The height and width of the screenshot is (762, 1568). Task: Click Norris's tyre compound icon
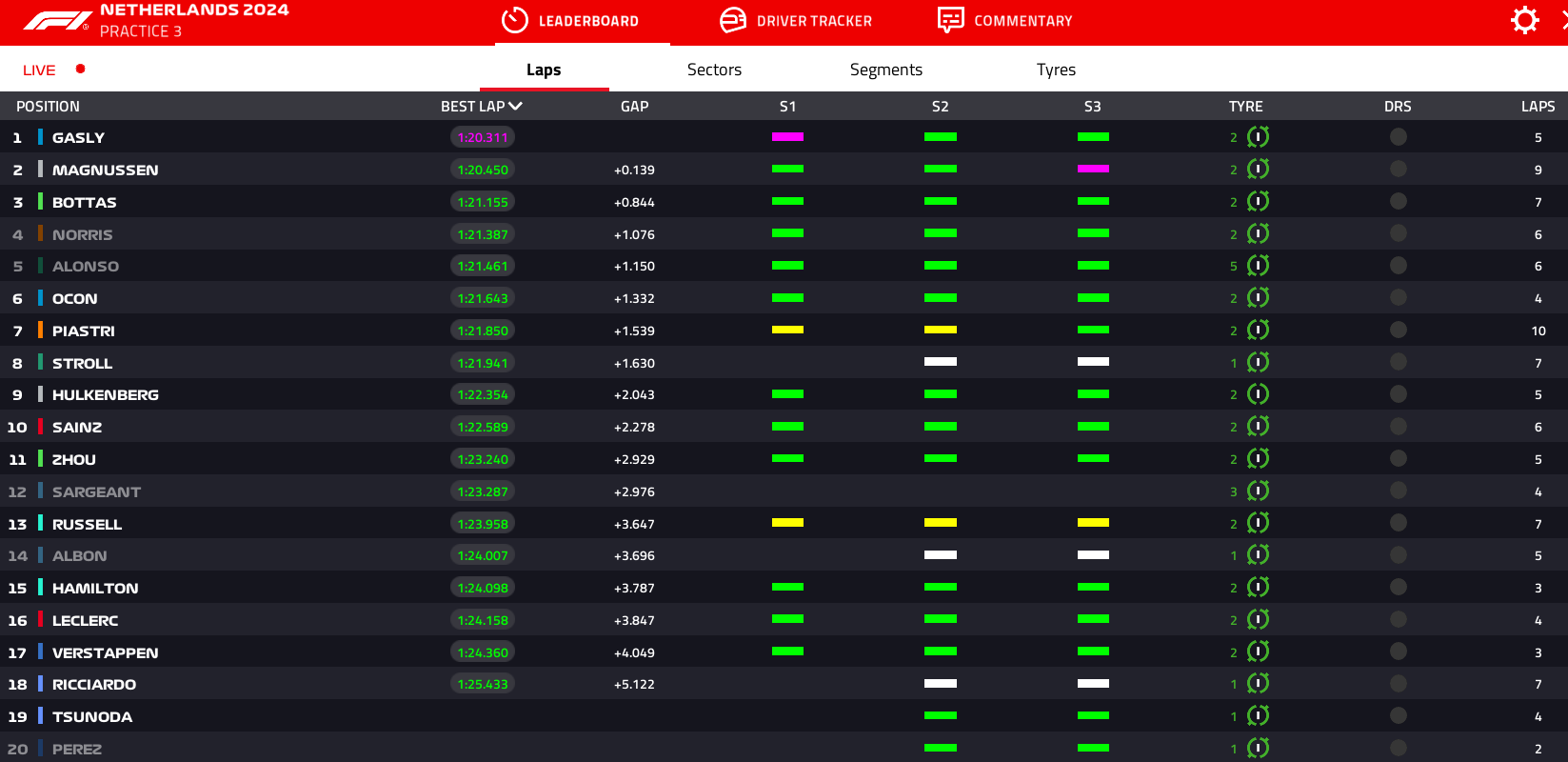click(x=1258, y=233)
